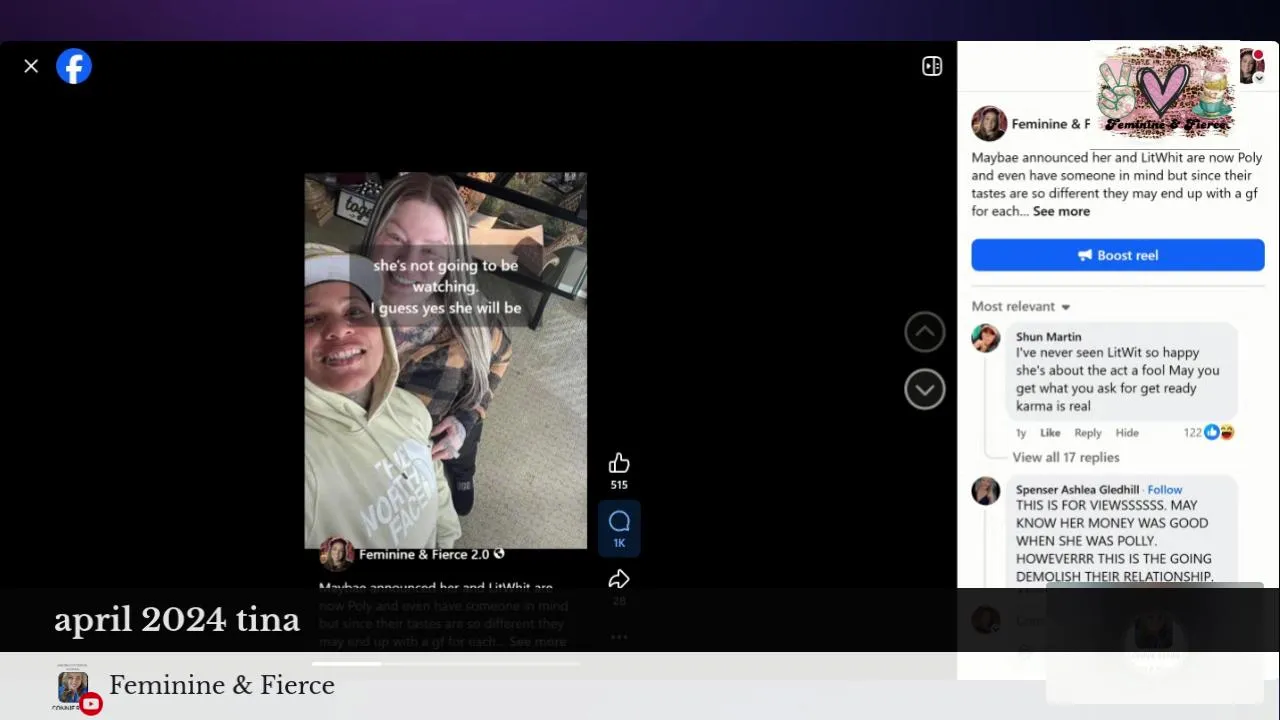Viewport: 1280px width, 720px height.
Task: Close the Facebook reel viewer
Action: point(31,66)
